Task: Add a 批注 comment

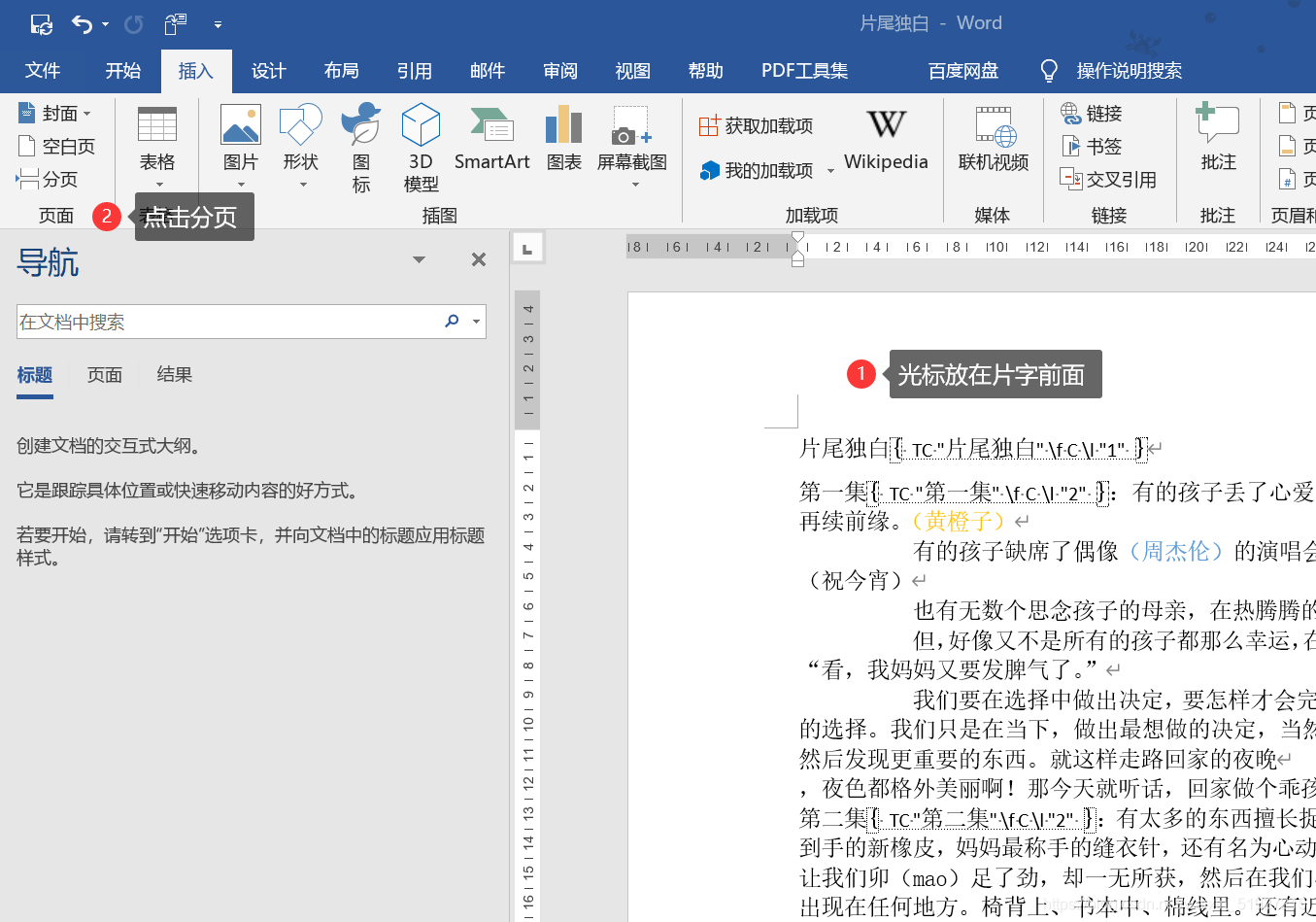Action: point(1218,138)
